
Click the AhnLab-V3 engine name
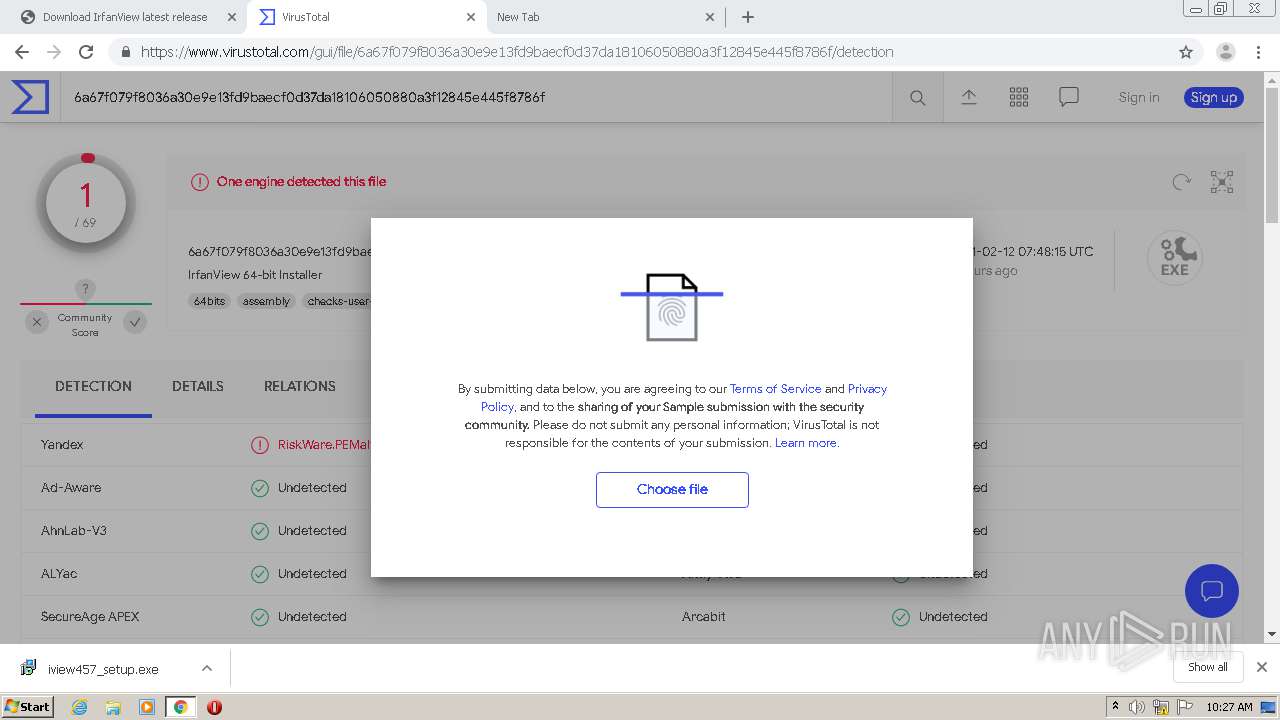pos(74,531)
